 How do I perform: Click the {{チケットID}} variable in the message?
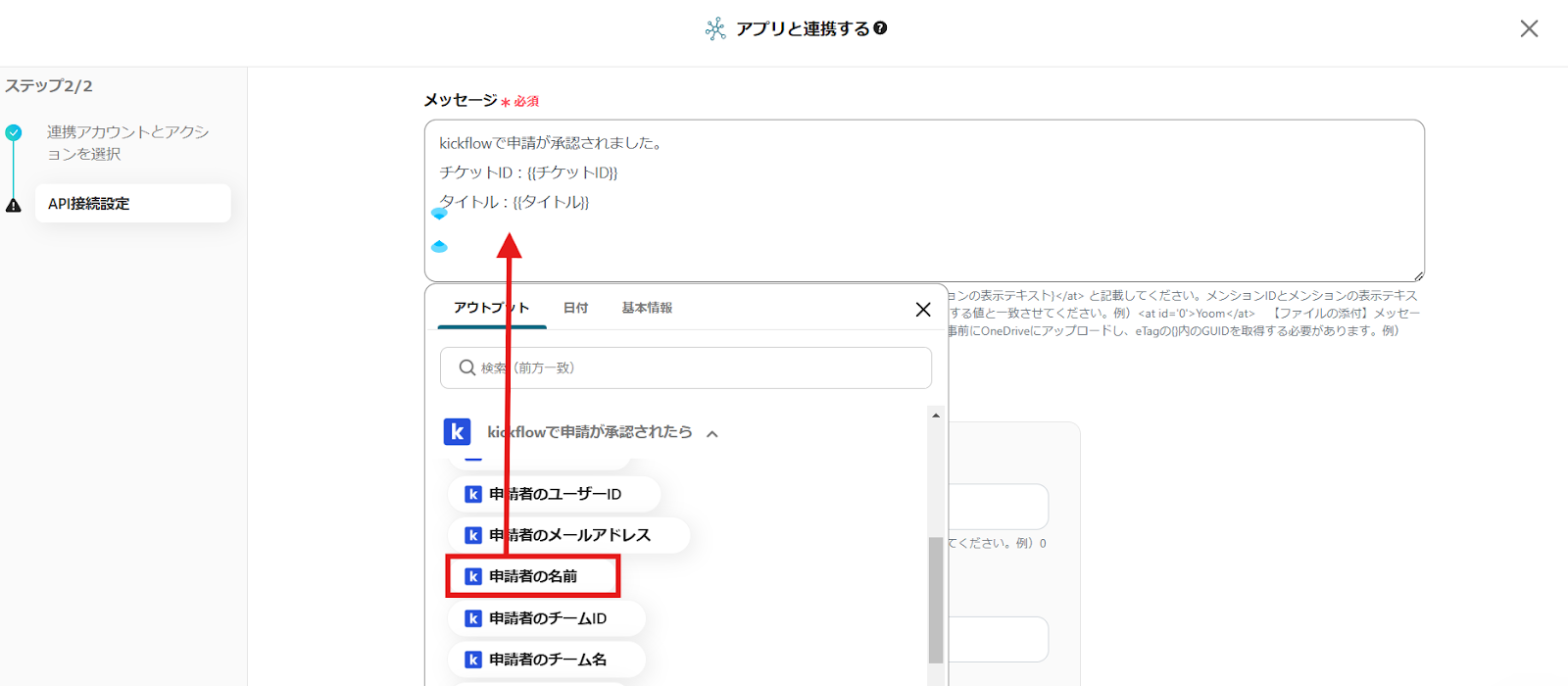click(572, 172)
